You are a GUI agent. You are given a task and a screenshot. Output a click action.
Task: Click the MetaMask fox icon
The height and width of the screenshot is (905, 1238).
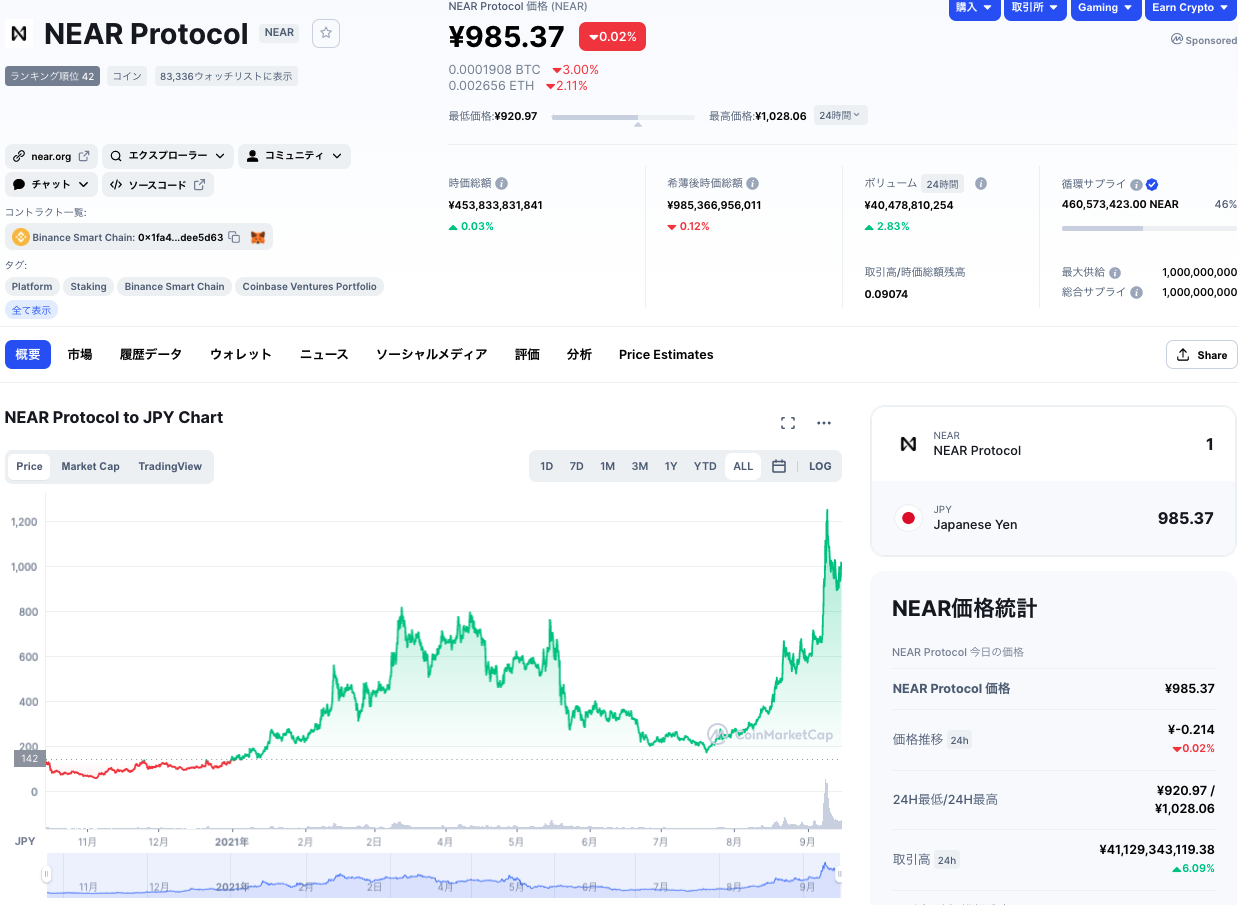(x=258, y=237)
